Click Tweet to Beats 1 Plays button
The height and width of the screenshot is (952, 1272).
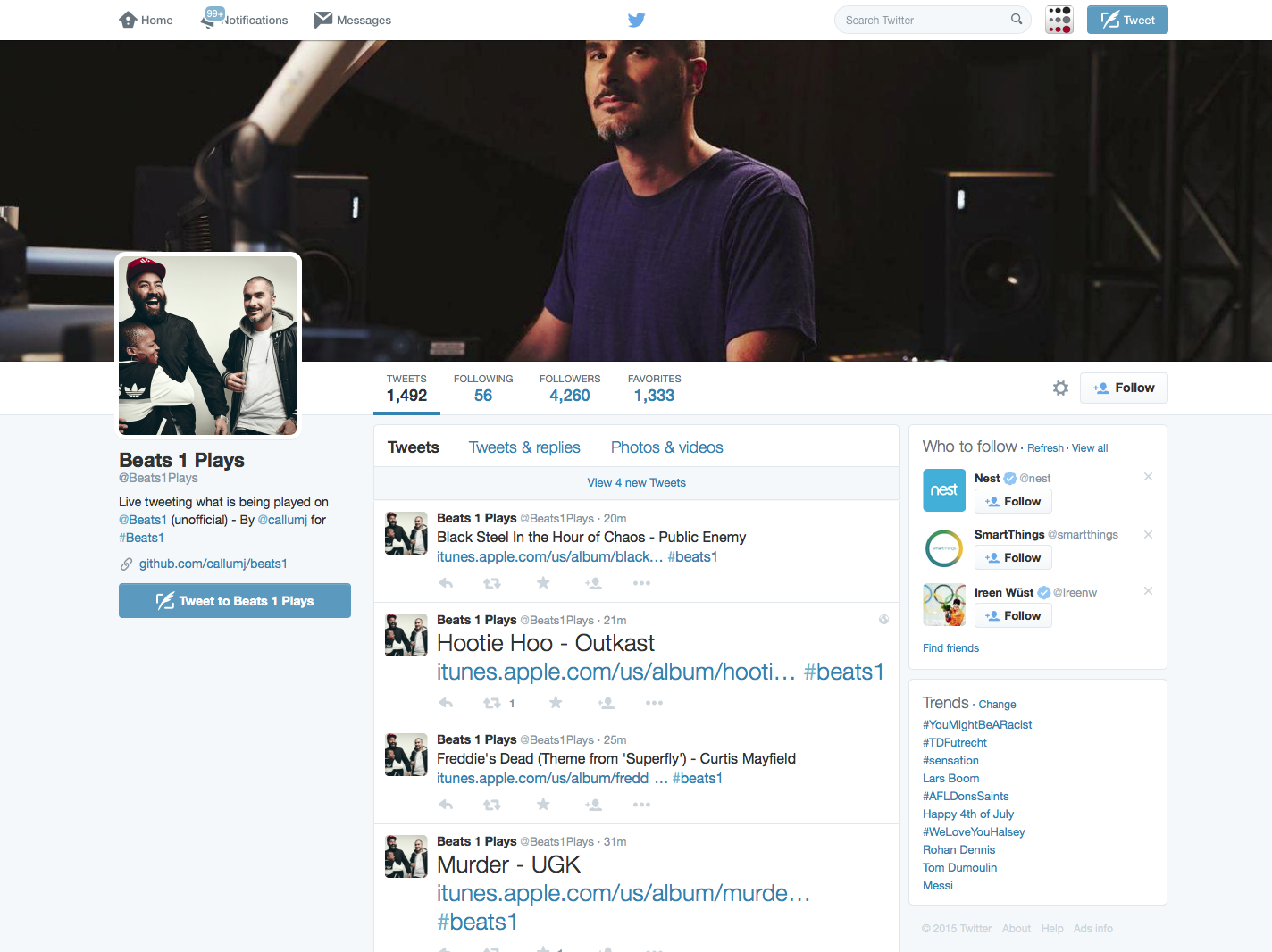235,601
